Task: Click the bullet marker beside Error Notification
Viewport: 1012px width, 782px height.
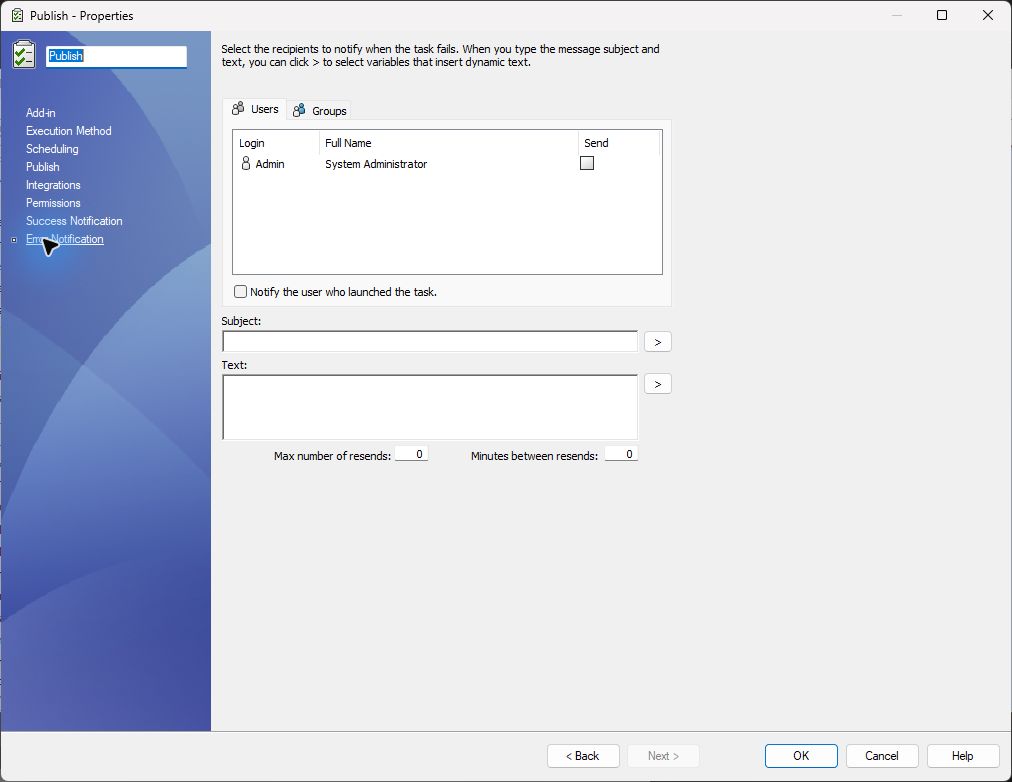Action: (x=14, y=240)
